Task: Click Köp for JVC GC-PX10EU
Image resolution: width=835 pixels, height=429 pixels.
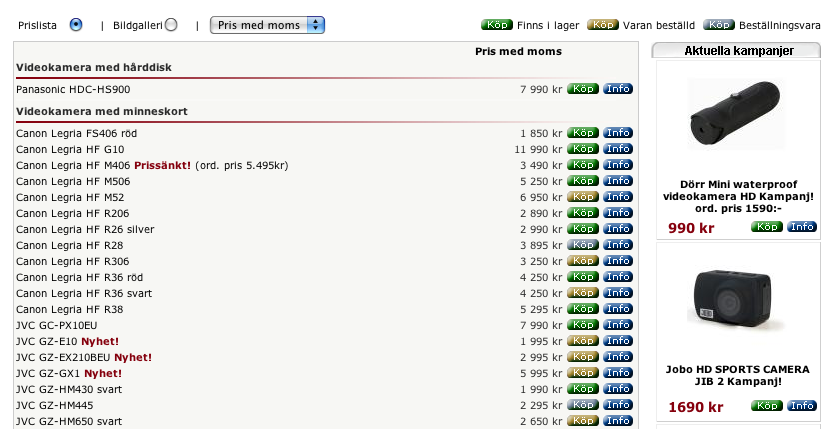Action: [583, 324]
